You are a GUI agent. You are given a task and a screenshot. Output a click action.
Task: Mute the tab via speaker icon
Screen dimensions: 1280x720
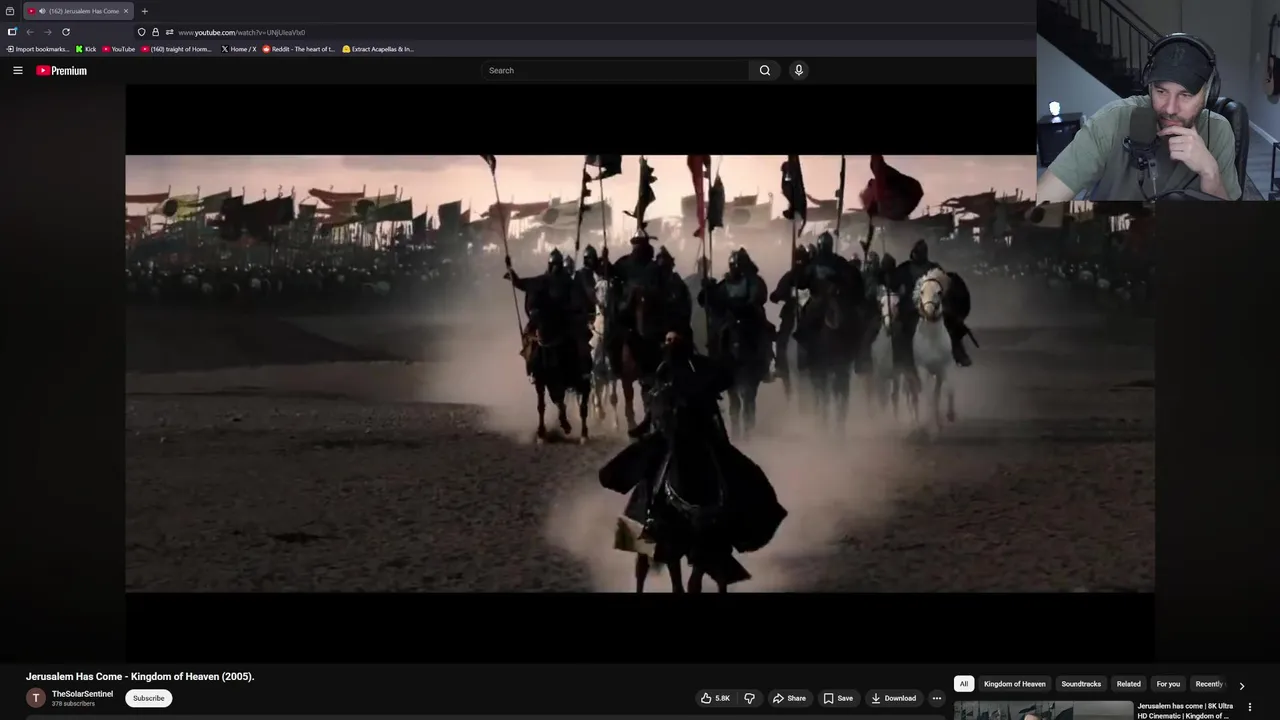(42, 11)
